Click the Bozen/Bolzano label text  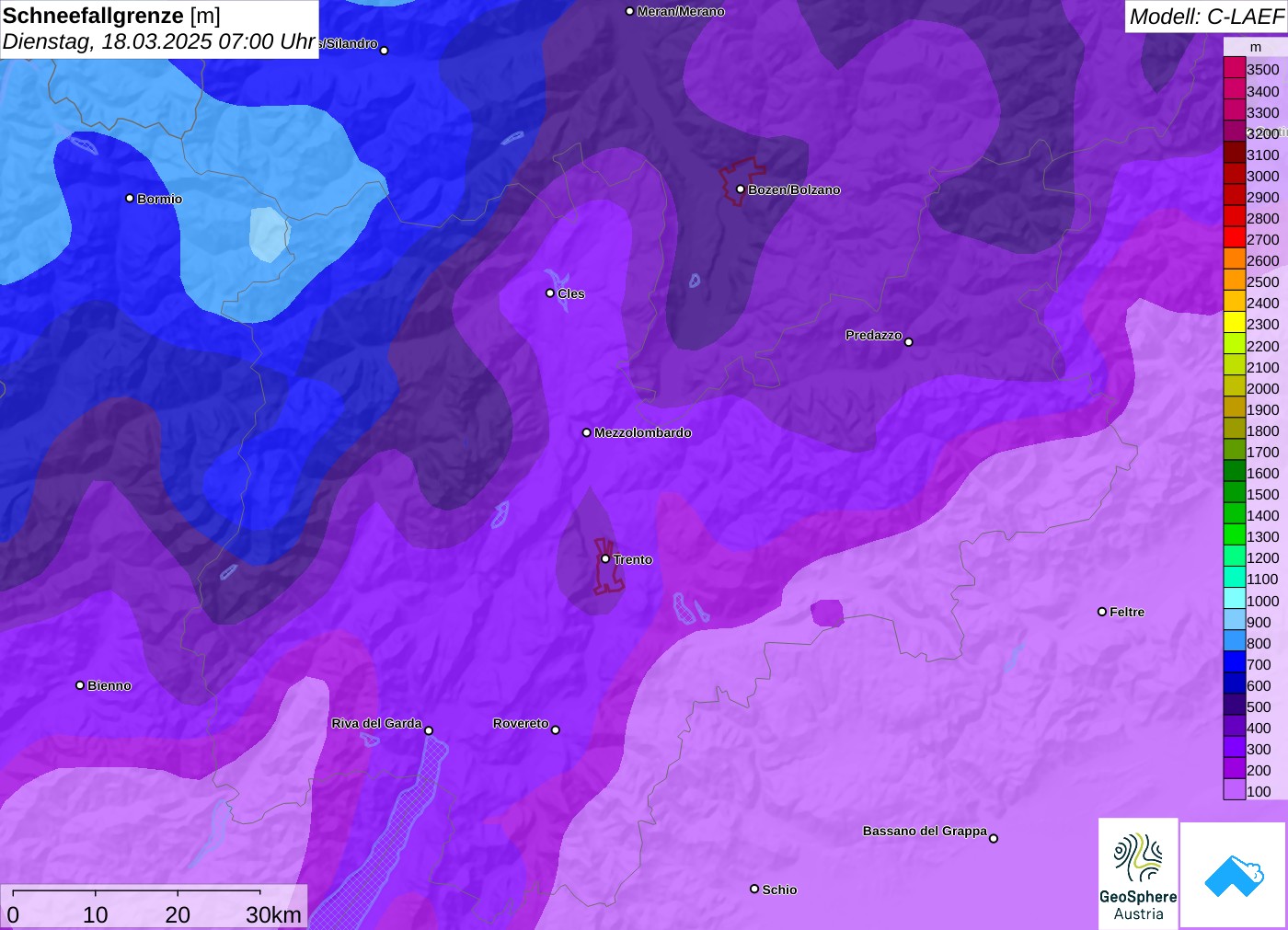794,189
